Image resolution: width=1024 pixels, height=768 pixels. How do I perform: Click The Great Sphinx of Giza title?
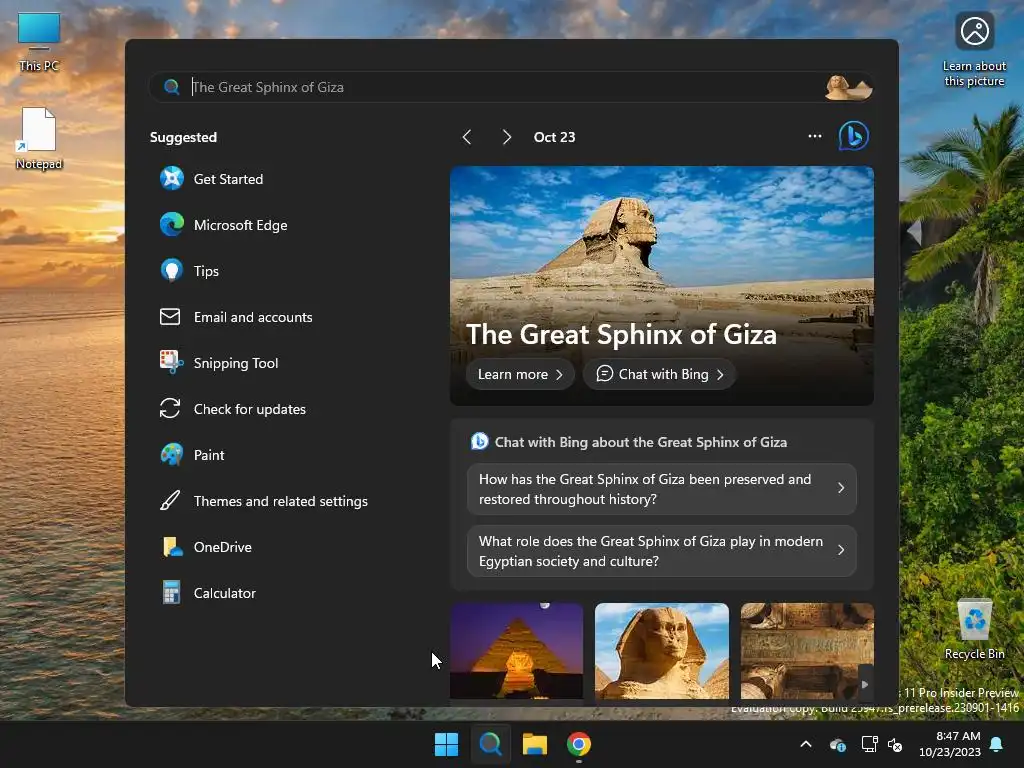[621, 334]
